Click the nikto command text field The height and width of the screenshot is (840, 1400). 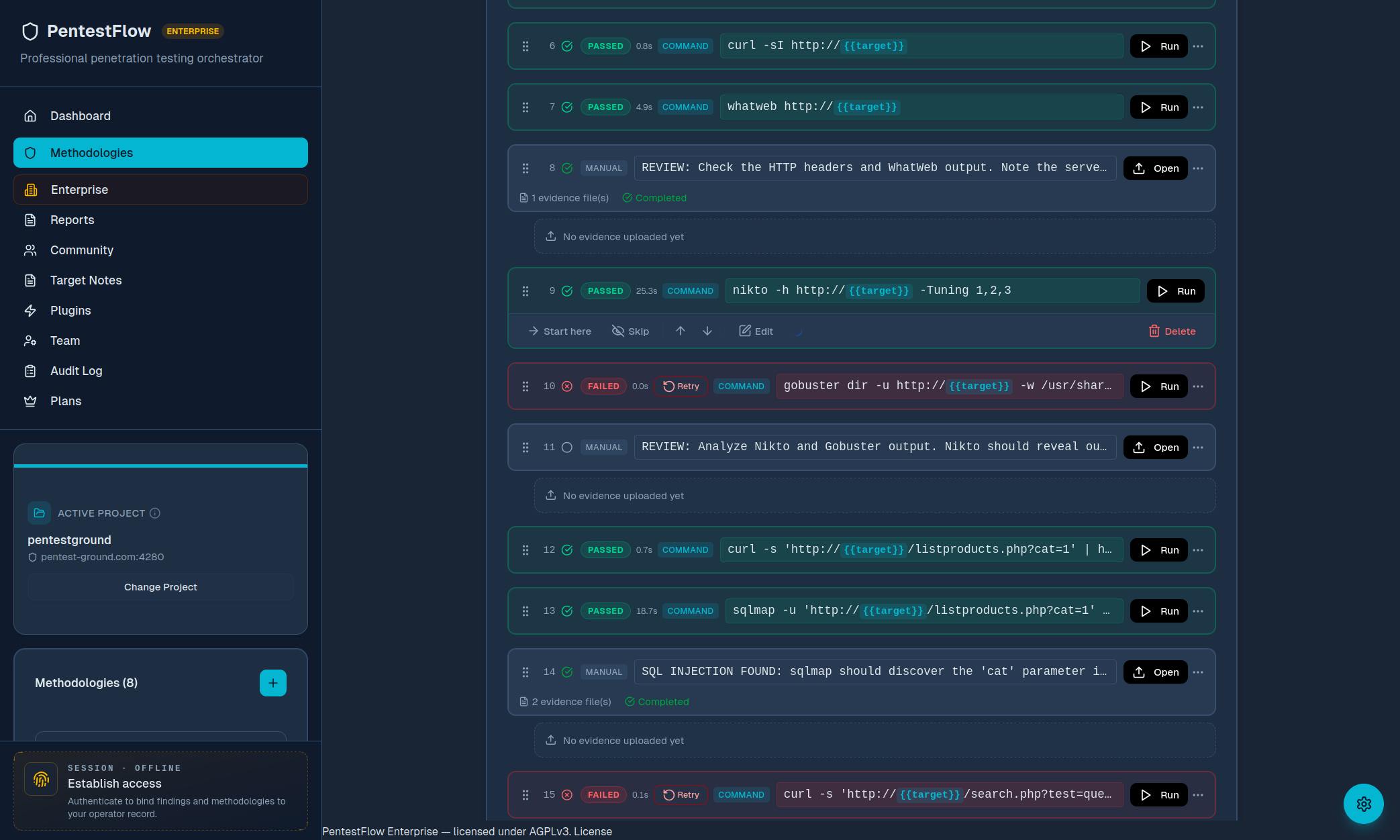click(x=932, y=291)
